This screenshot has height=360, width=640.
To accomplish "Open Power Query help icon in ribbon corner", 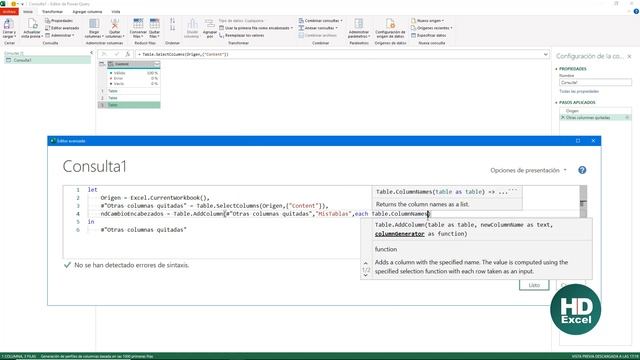I will coord(636,11).
